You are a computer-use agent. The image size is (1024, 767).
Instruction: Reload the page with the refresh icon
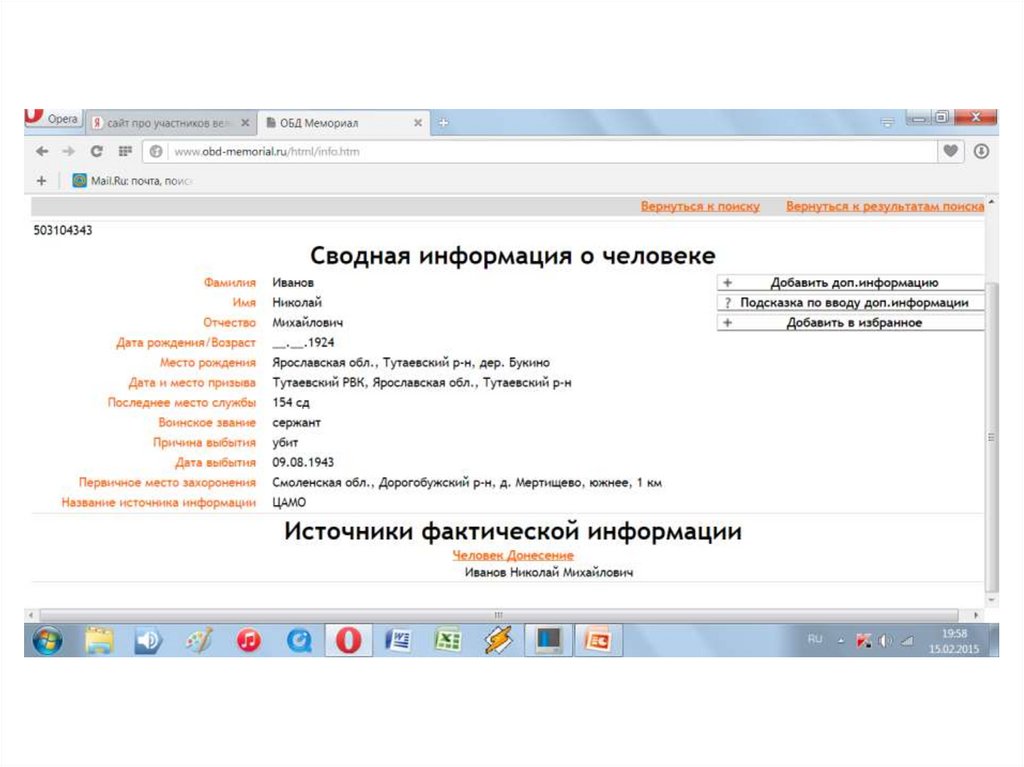click(97, 151)
